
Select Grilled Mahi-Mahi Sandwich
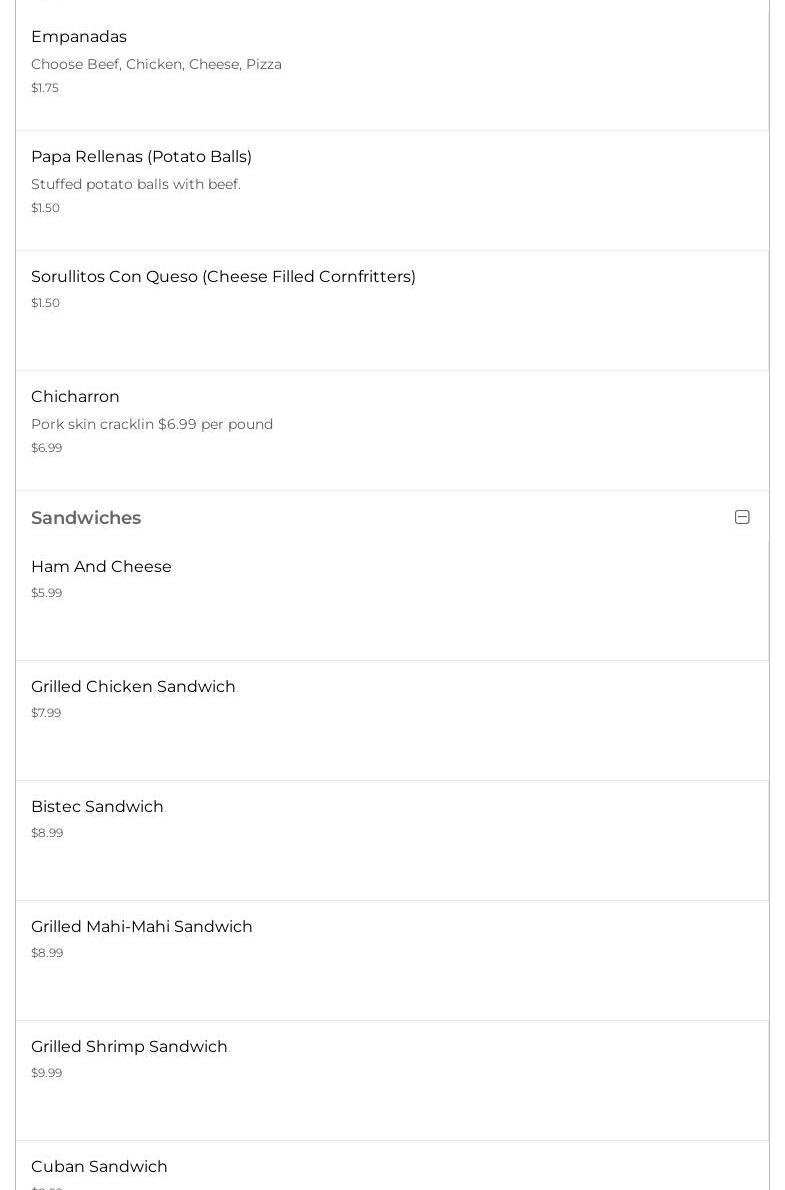tap(142, 927)
